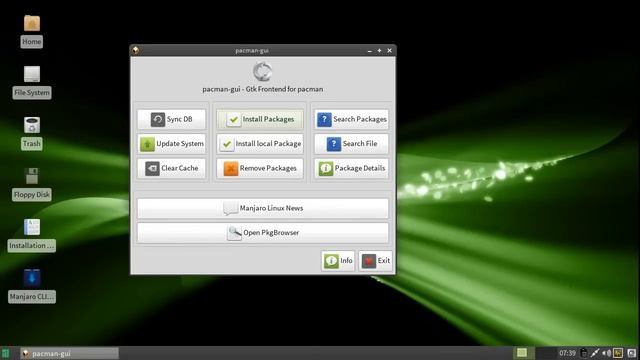Clear Cache in pacman-gui

(x=172, y=168)
